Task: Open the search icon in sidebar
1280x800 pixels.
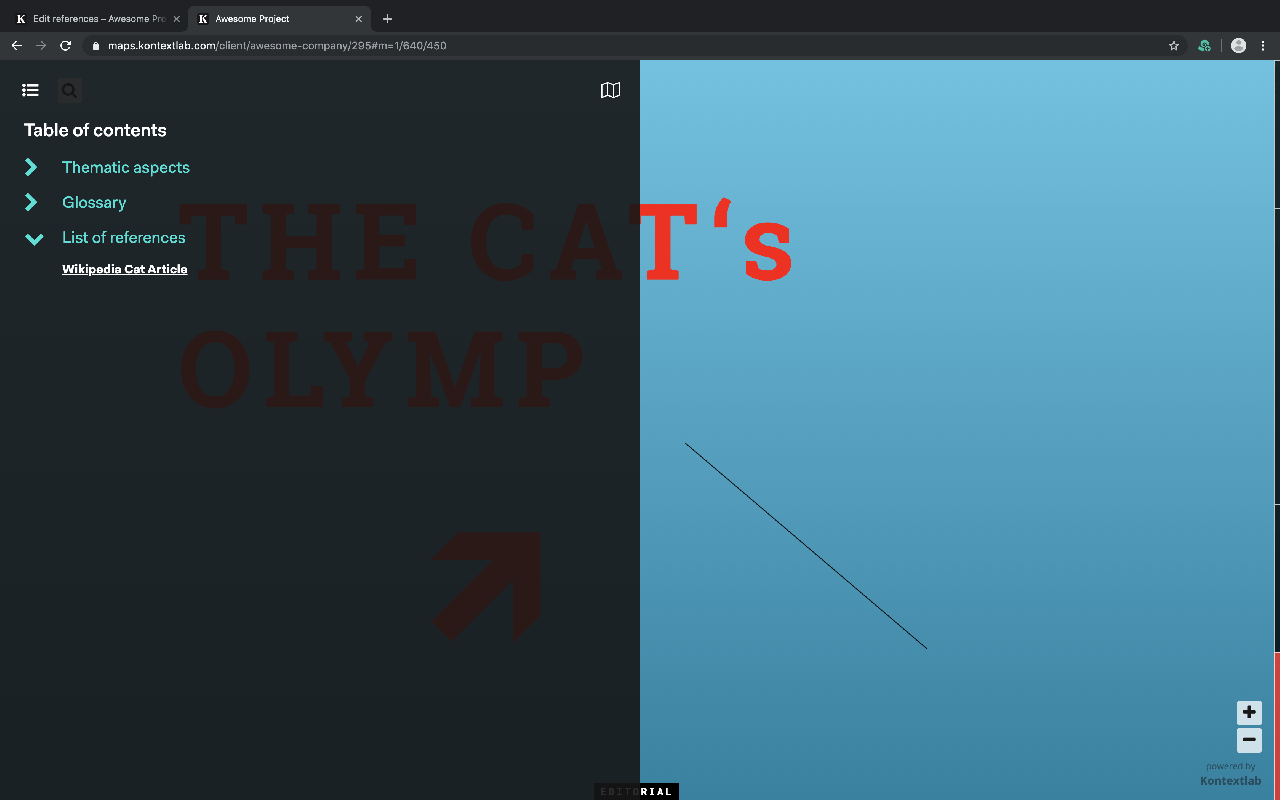Action: coord(69,91)
